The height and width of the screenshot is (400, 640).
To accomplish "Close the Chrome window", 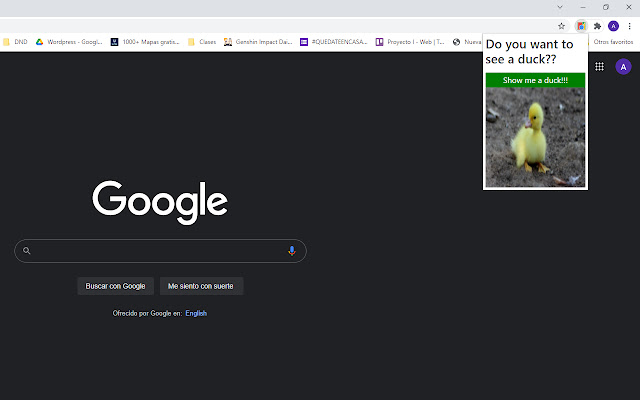I will coord(629,7).
